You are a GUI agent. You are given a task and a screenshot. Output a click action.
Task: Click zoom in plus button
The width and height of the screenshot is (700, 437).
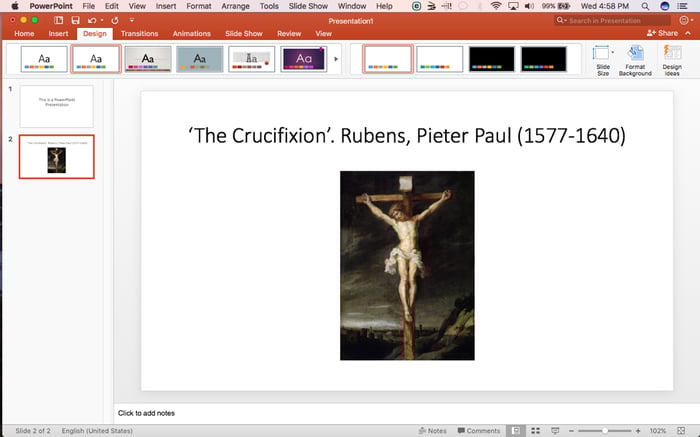point(638,431)
